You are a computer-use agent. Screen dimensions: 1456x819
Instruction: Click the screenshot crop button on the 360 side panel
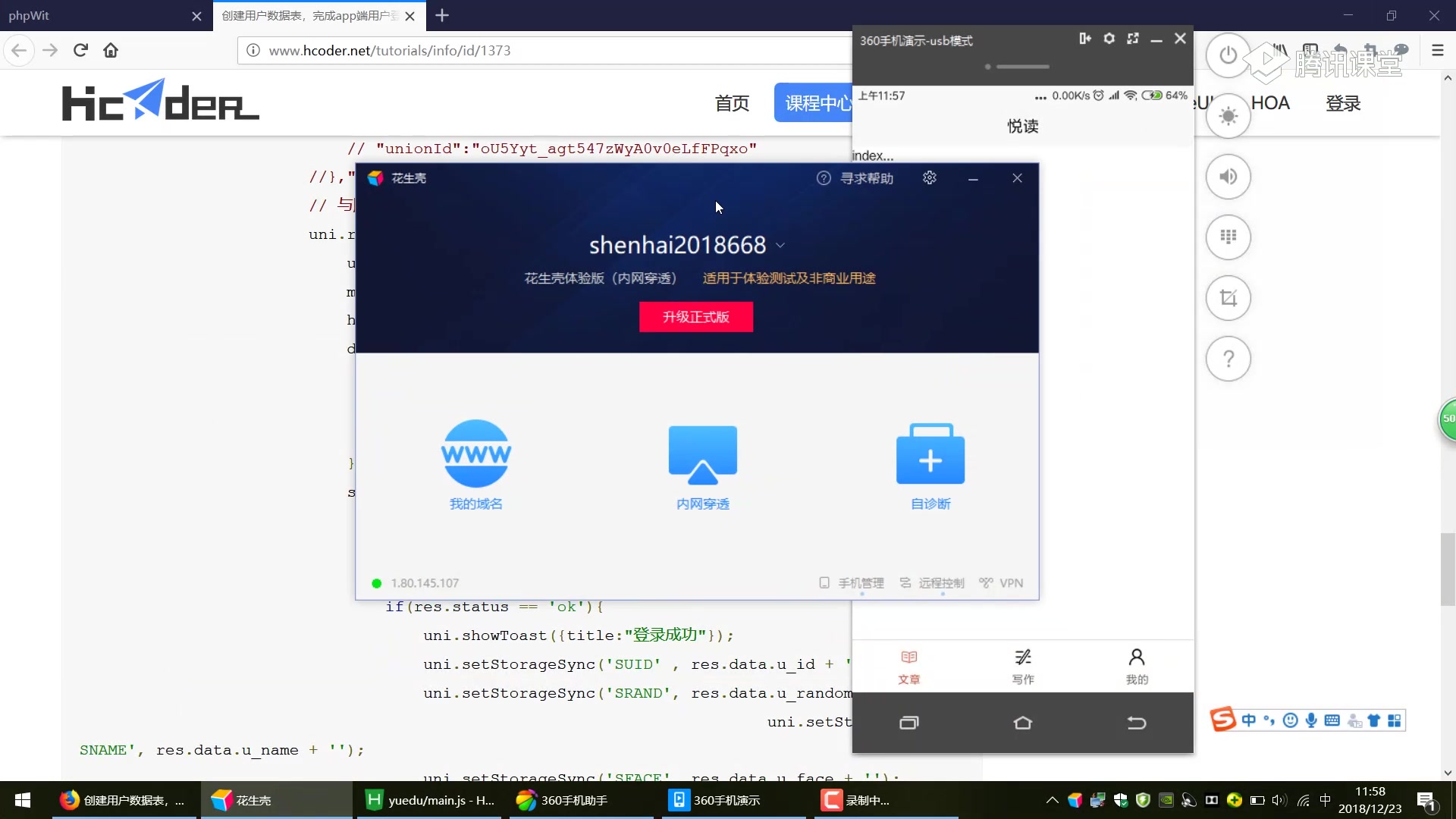pyautogui.click(x=1228, y=298)
